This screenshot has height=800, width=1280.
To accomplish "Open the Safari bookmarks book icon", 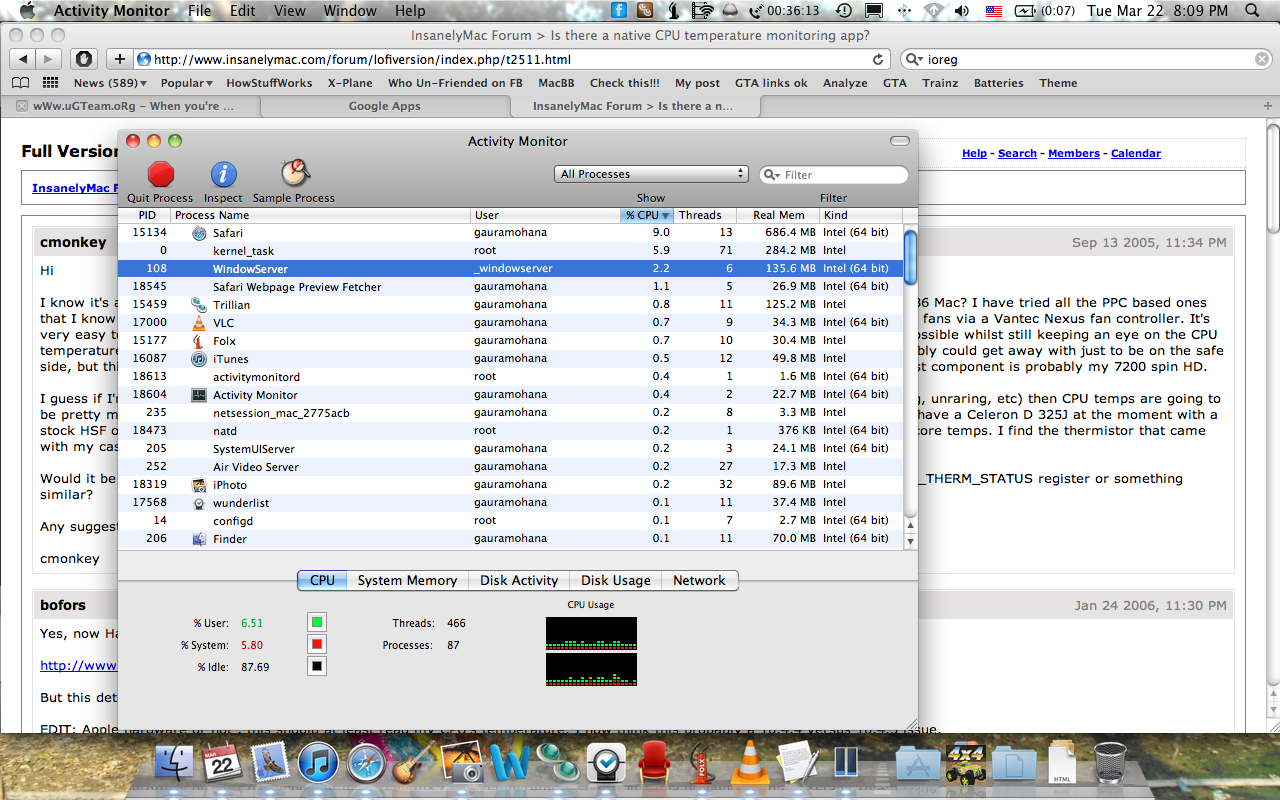I will pyautogui.click(x=22, y=83).
